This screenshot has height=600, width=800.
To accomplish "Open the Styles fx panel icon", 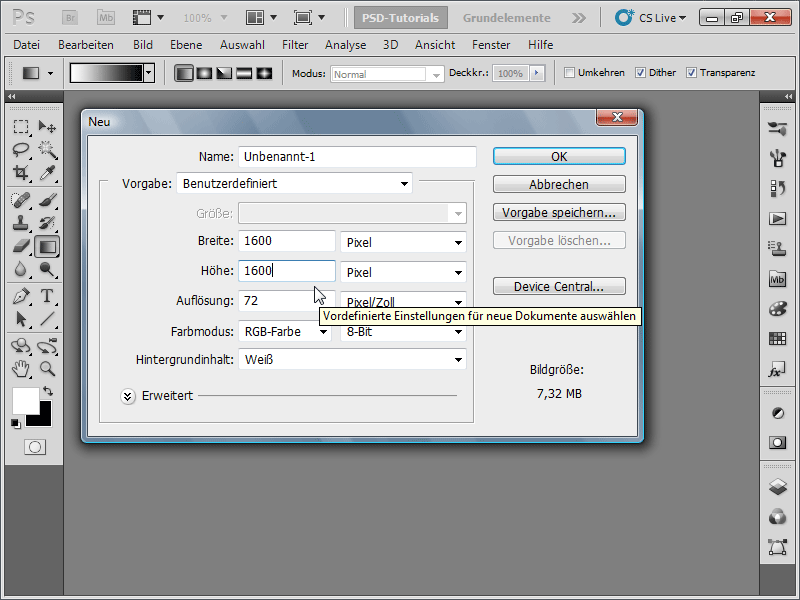I will tap(778, 369).
